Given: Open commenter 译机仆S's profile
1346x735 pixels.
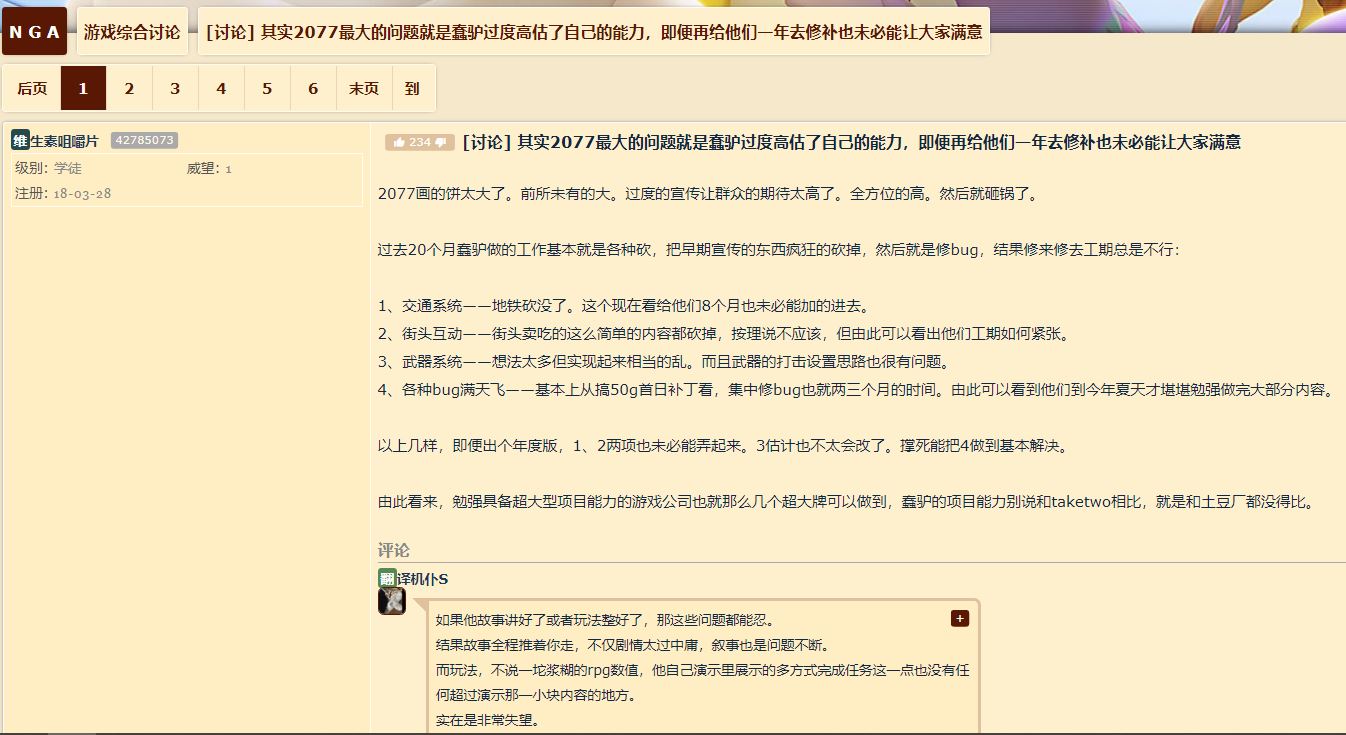Looking at the screenshot, I should [x=422, y=580].
